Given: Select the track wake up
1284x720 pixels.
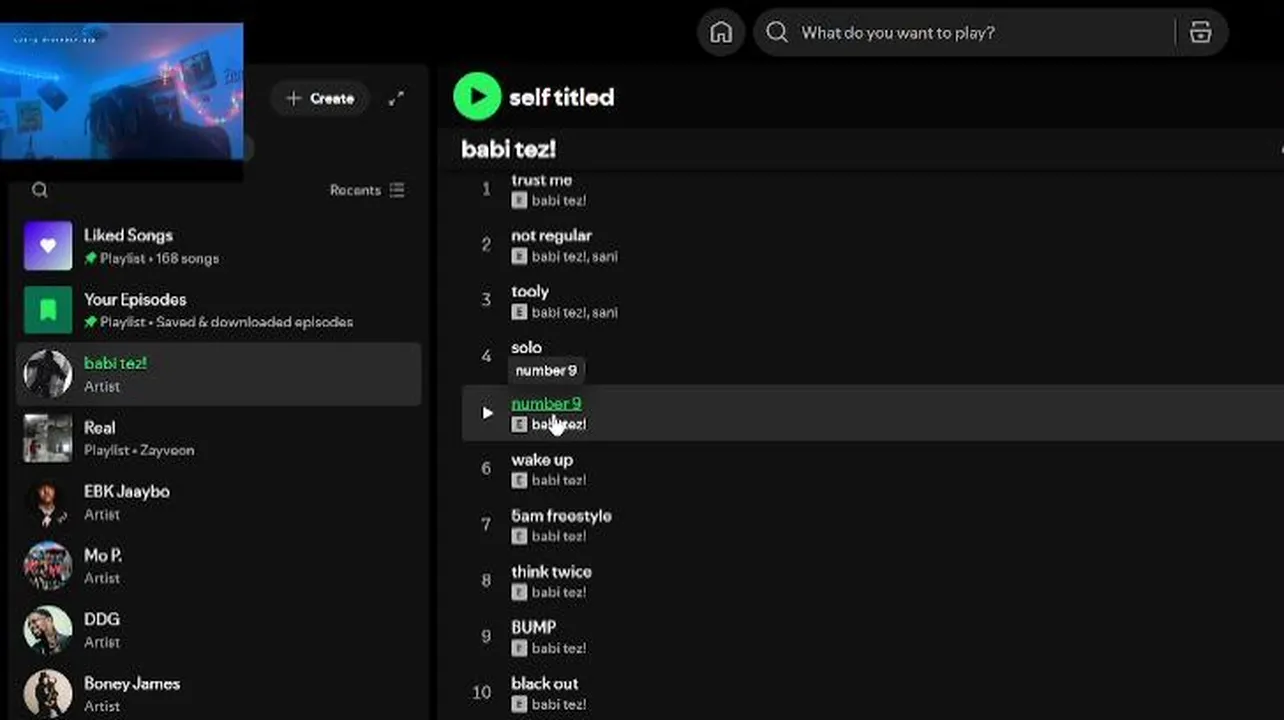Looking at the screenshot, I should coord(542,460).
